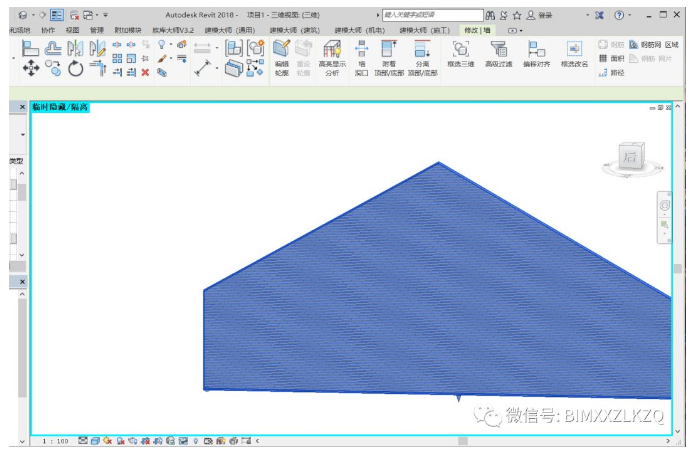Open the 高级过滤 advanced filter tool
Viewport: 693px width, 455px height.
pos(498,54)
